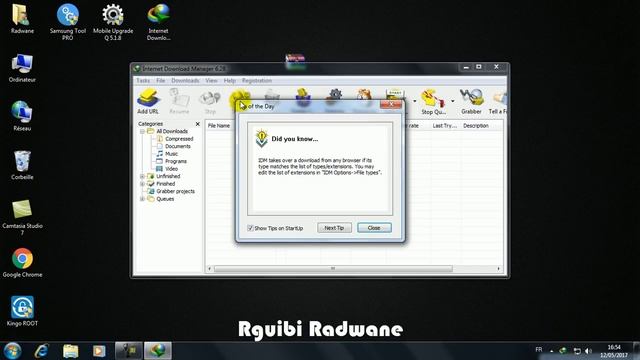640x360 pixels.
Task: Click the IDM taskbar button
Action: tap(158, 351)
